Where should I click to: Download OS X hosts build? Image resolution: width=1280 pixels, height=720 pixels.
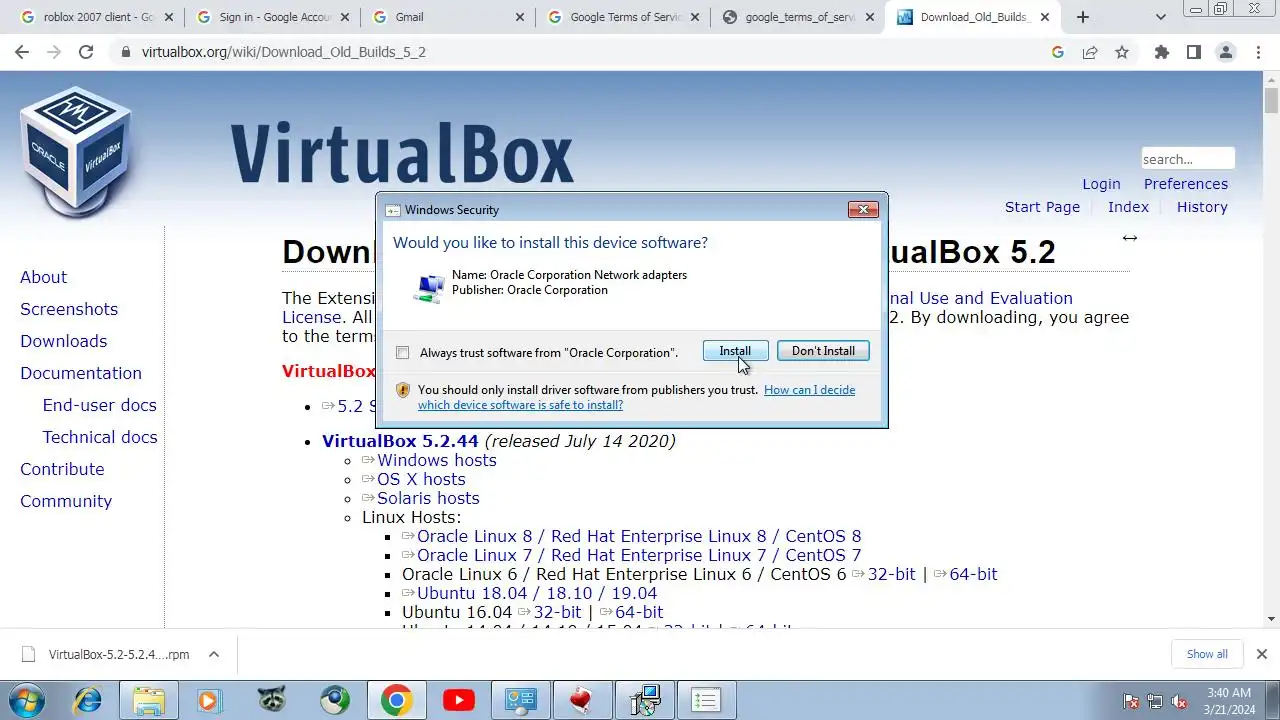(420, 479)
